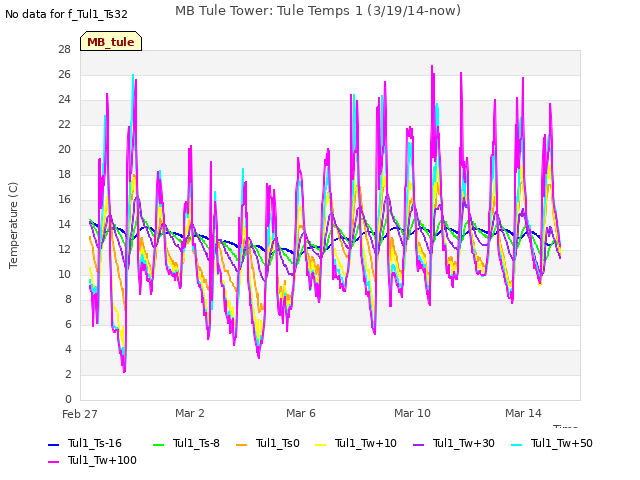Image resolution: width=640 pixels, height=480 pixels.
Task: Select the Tul1_Ts-16 legend label
Action: pyautogui.click(x=95, y=444)
